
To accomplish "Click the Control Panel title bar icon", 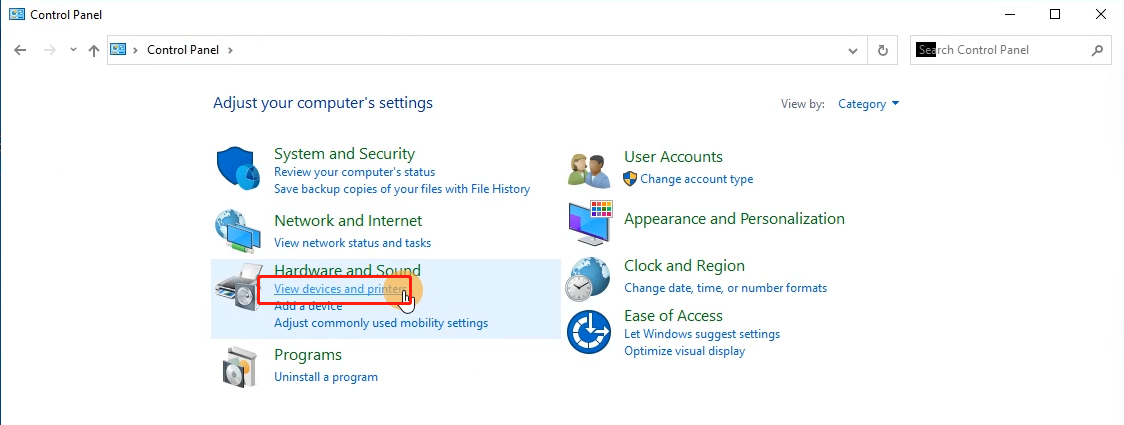I will [16, 14].
